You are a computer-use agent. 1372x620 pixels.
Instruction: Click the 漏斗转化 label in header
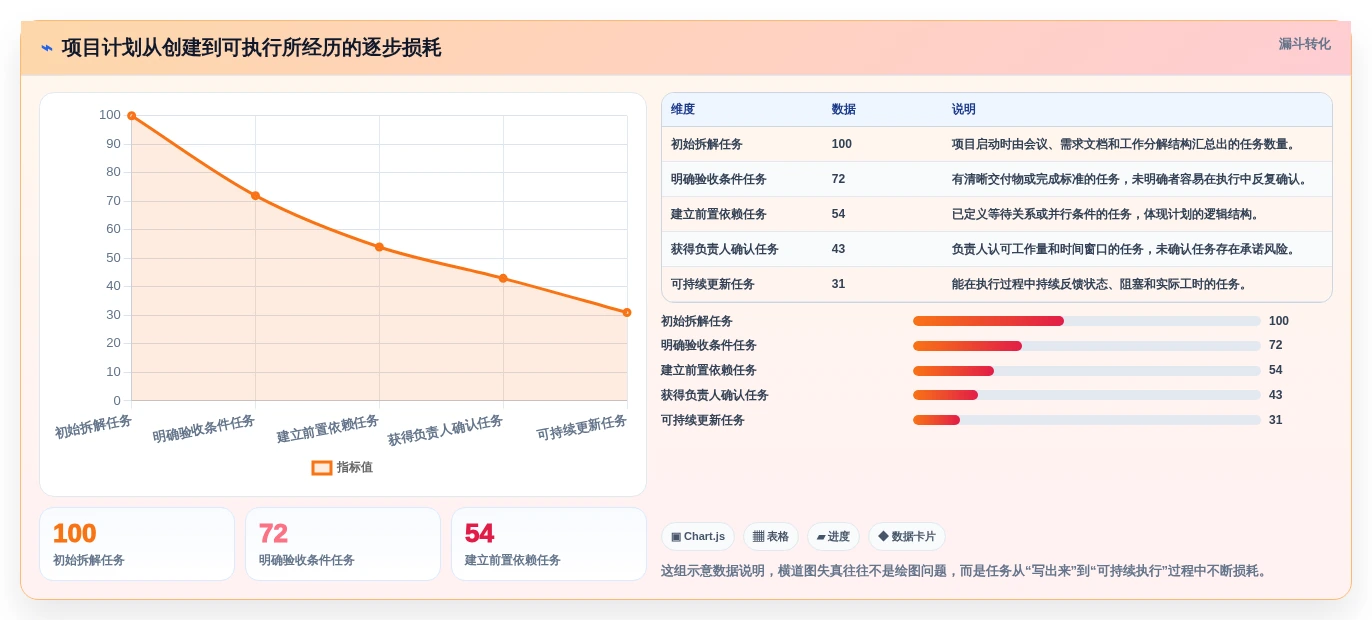tap(1304, 44)
